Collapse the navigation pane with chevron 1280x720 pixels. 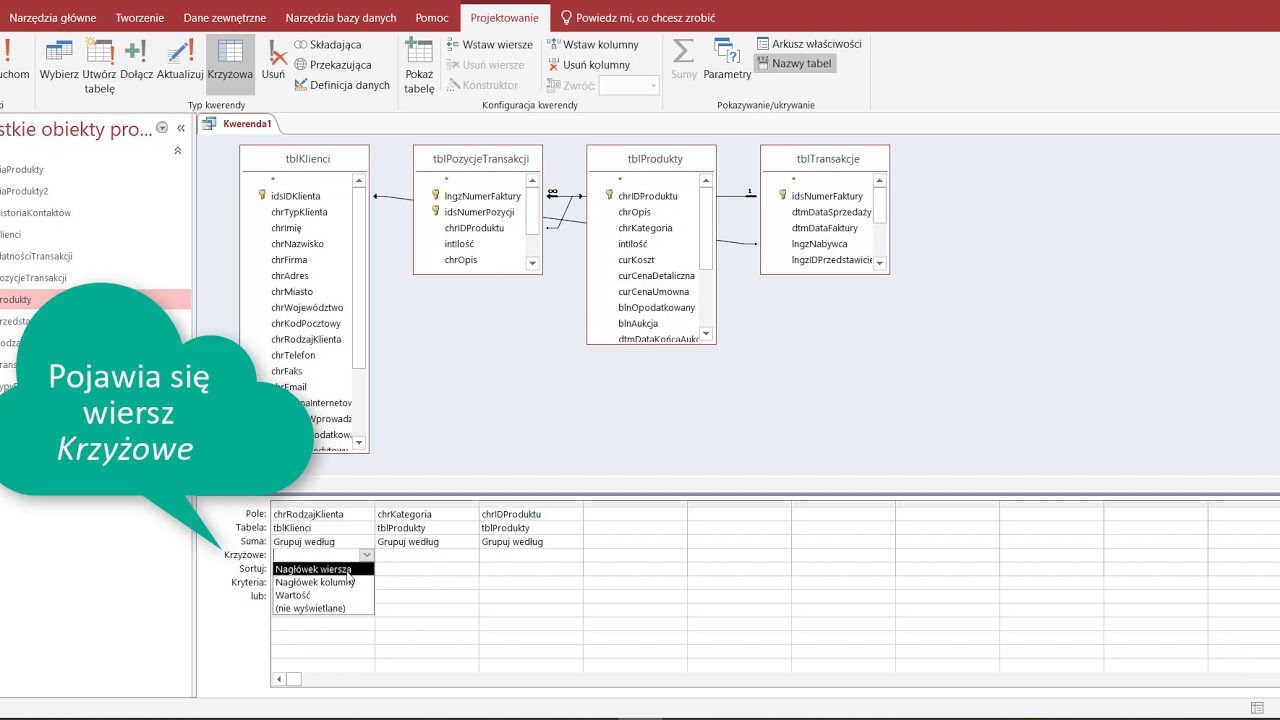181,129
